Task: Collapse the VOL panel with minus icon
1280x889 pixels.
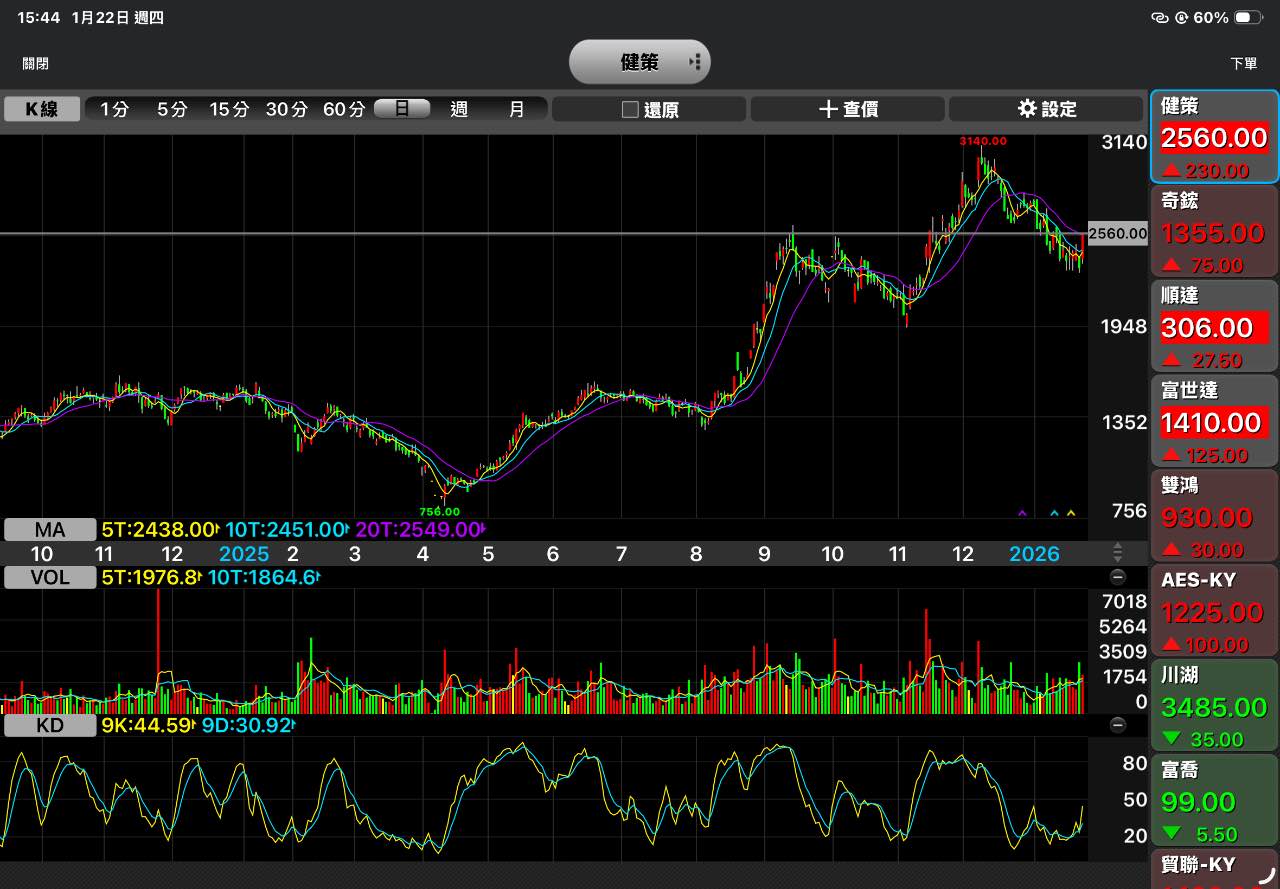Action: pyautogui.click(x=1118, y=577)
